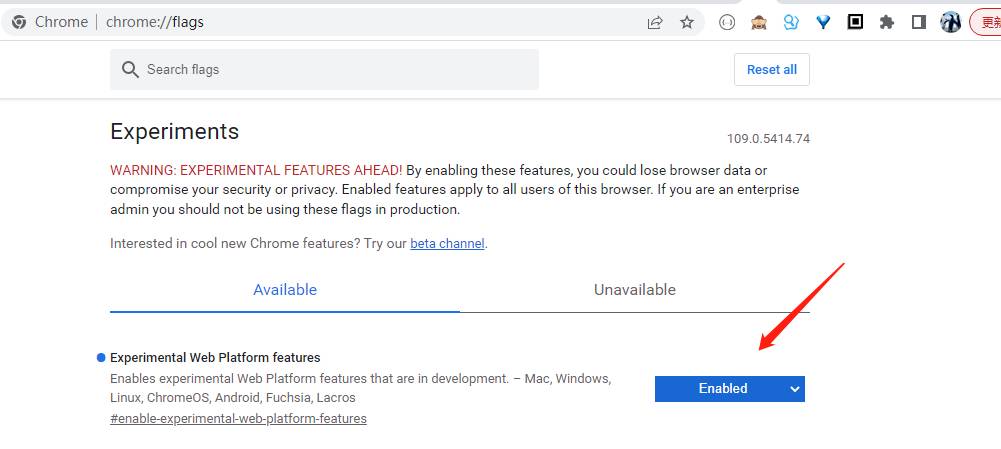Open the Extensions puzzle piece menu

point(887,22)
